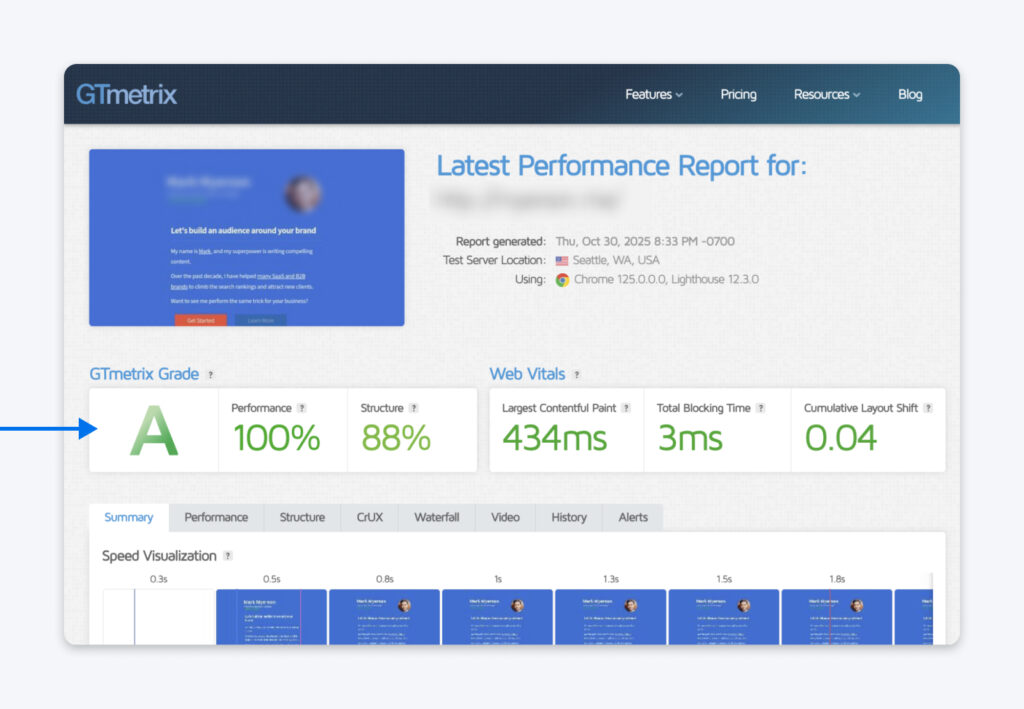Click Total Blocking Time question mark
This screenshot has width=1024, height=709.
(x=761, y=408)
